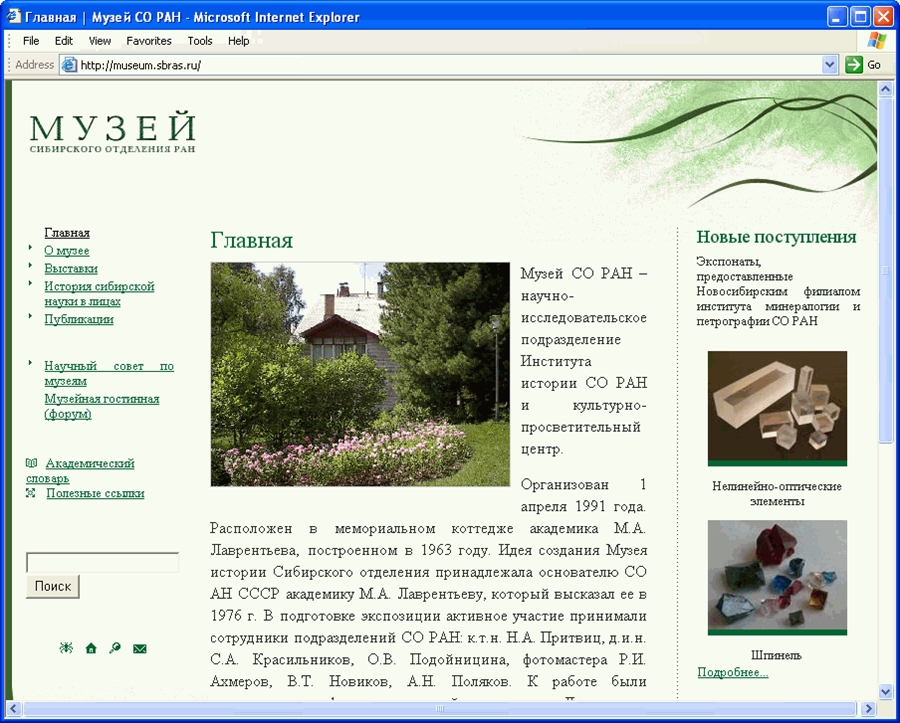
Task: Click the horizontal scrollbar left arrow
Action: click(x=13, y=708)
